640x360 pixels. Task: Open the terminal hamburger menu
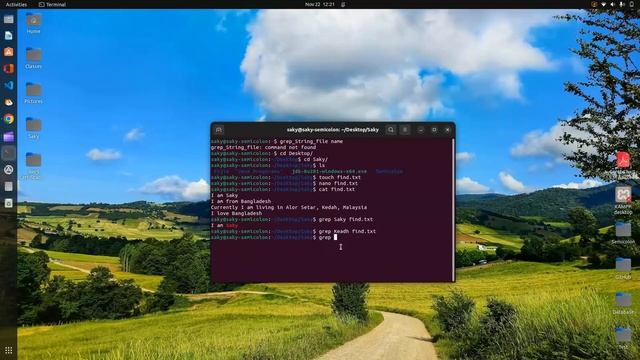[x=405, y=130]
